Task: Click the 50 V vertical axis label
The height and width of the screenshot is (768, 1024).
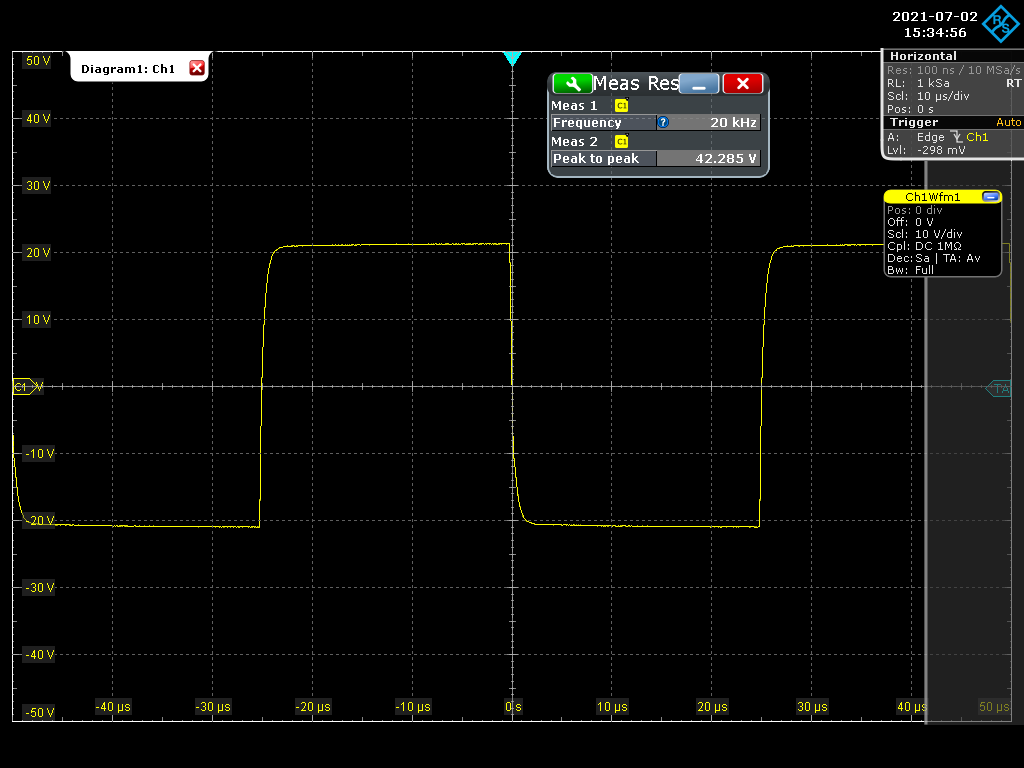Action: [x=37, y=61]
